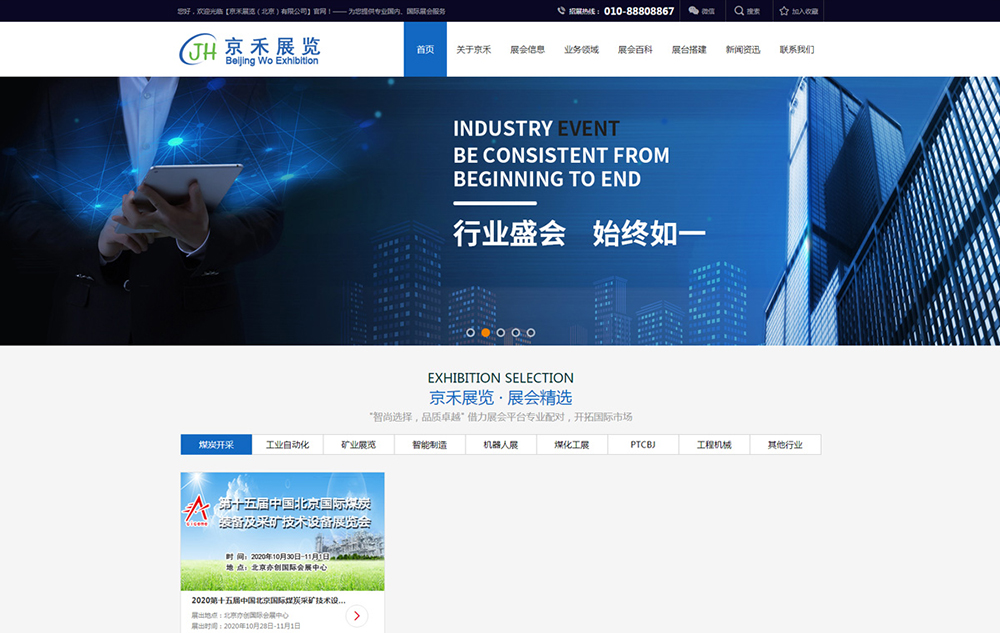The image size is (1000, 633).
Task: Click the red arrow icon on exhibition card
Action: 357,616
